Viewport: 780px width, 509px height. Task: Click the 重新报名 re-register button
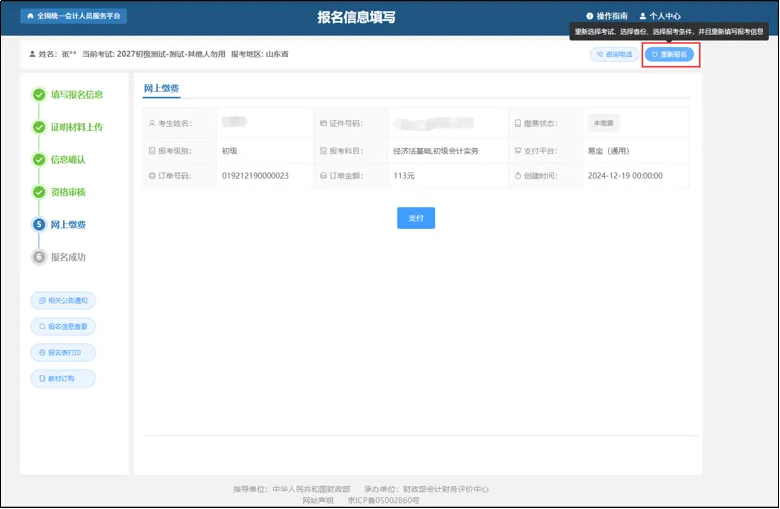pyautogui.click(x=670, y=54)
